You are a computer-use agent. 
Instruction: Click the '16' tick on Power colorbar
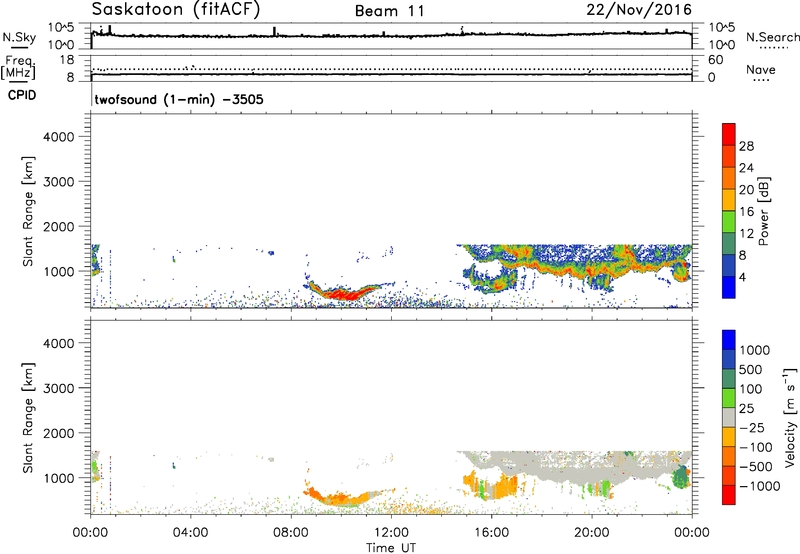(x=746, y=212)
